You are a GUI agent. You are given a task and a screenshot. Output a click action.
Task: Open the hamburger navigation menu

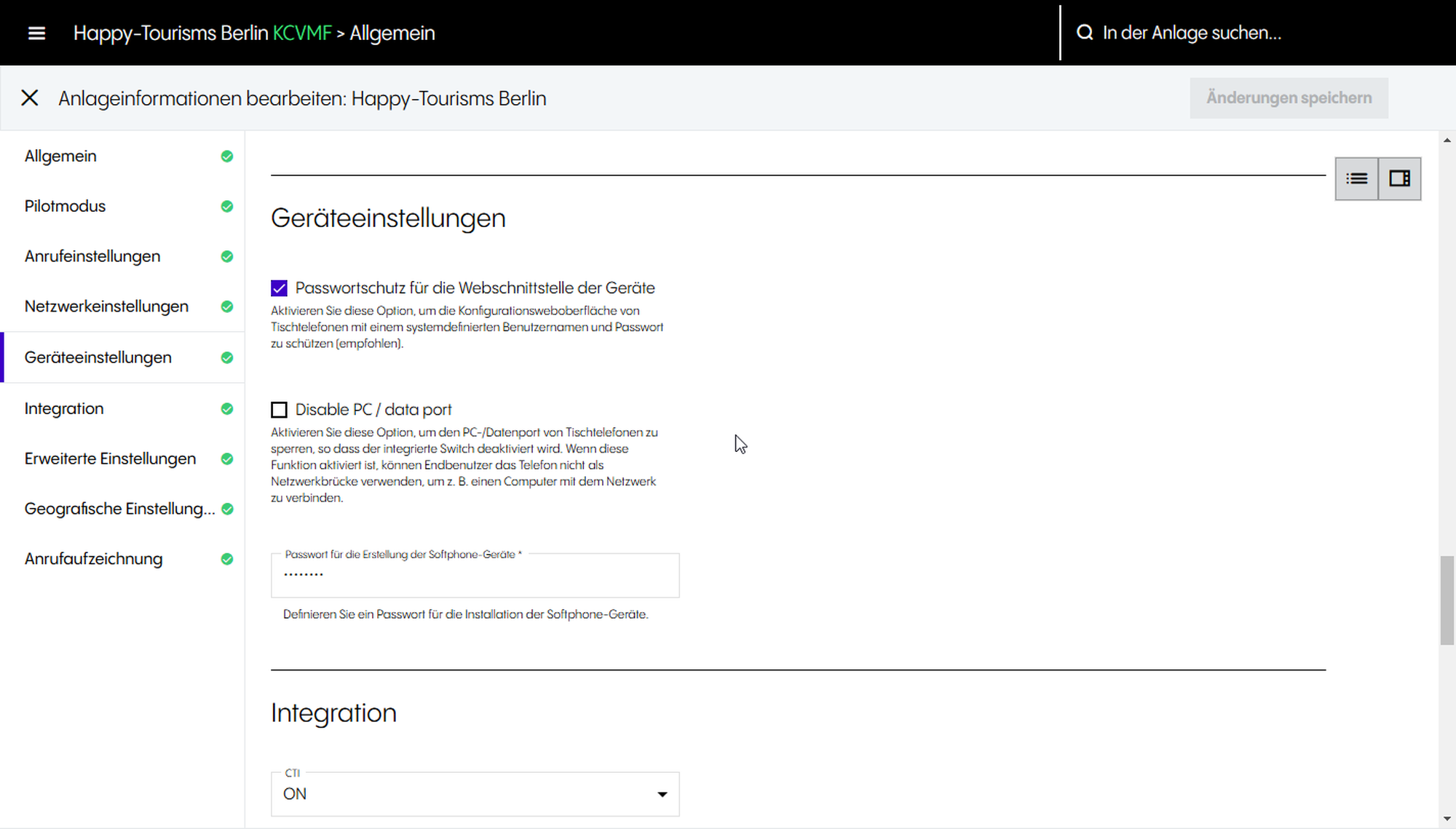(36, 33)
